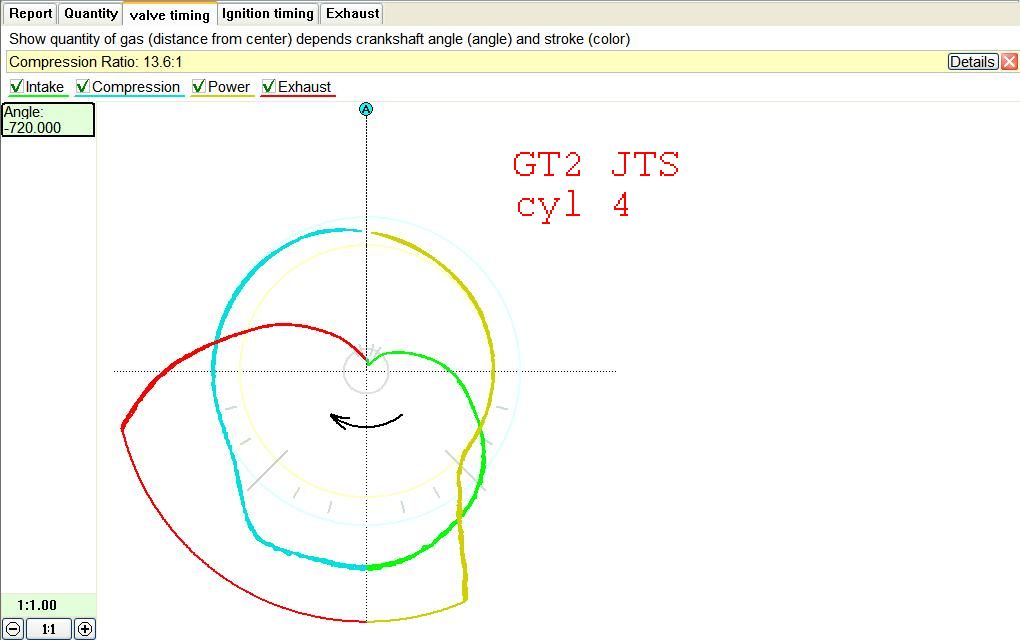Image resolution: width=1020 pixels, height=640 pixels.
Task: Click the zoom in plus icon
Action: pos(85,629)
